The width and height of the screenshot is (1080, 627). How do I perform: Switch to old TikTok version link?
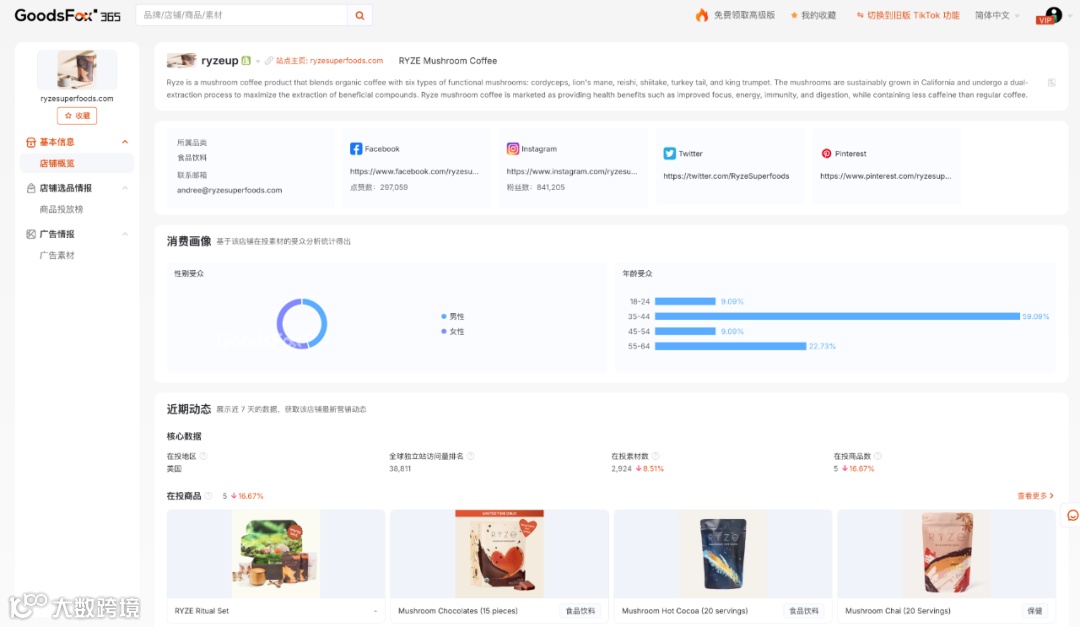[x=913, y=15]
